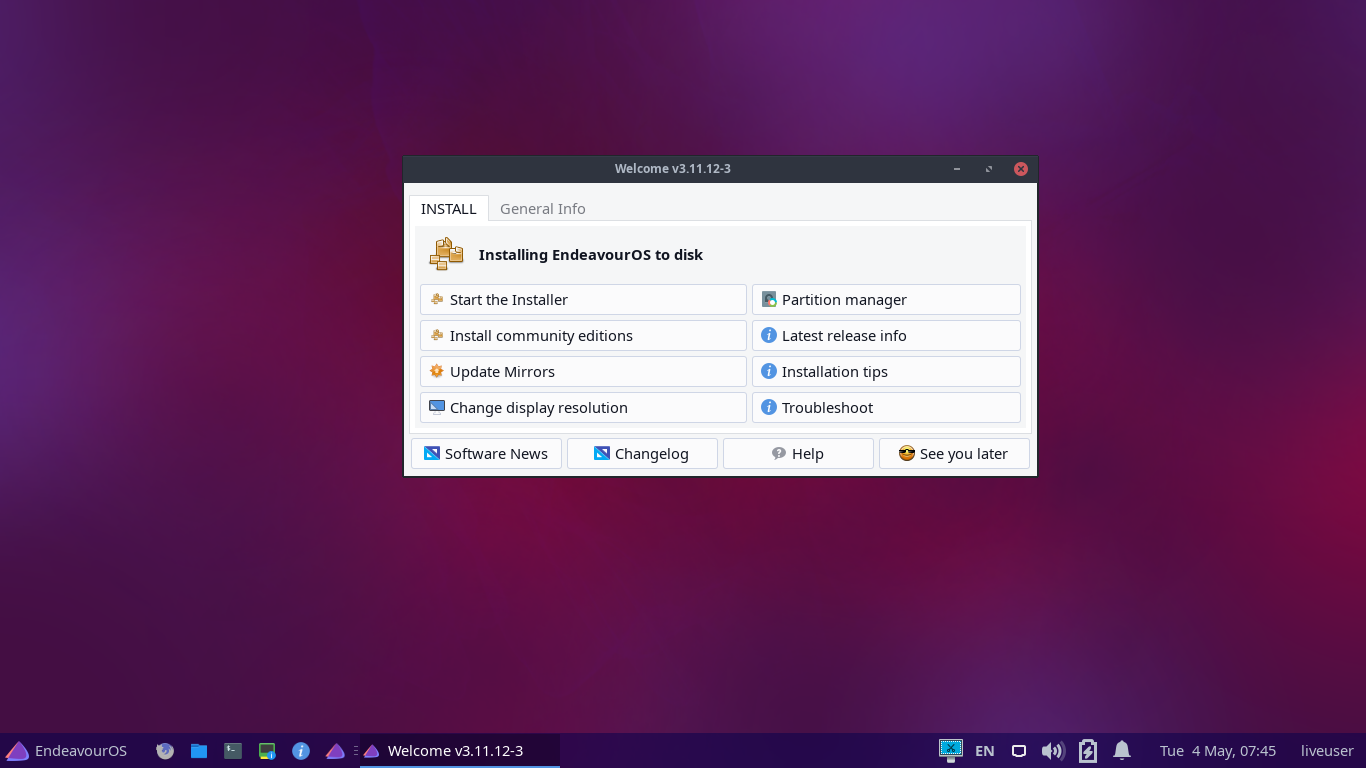Open Latest release info

coord(886,335)
